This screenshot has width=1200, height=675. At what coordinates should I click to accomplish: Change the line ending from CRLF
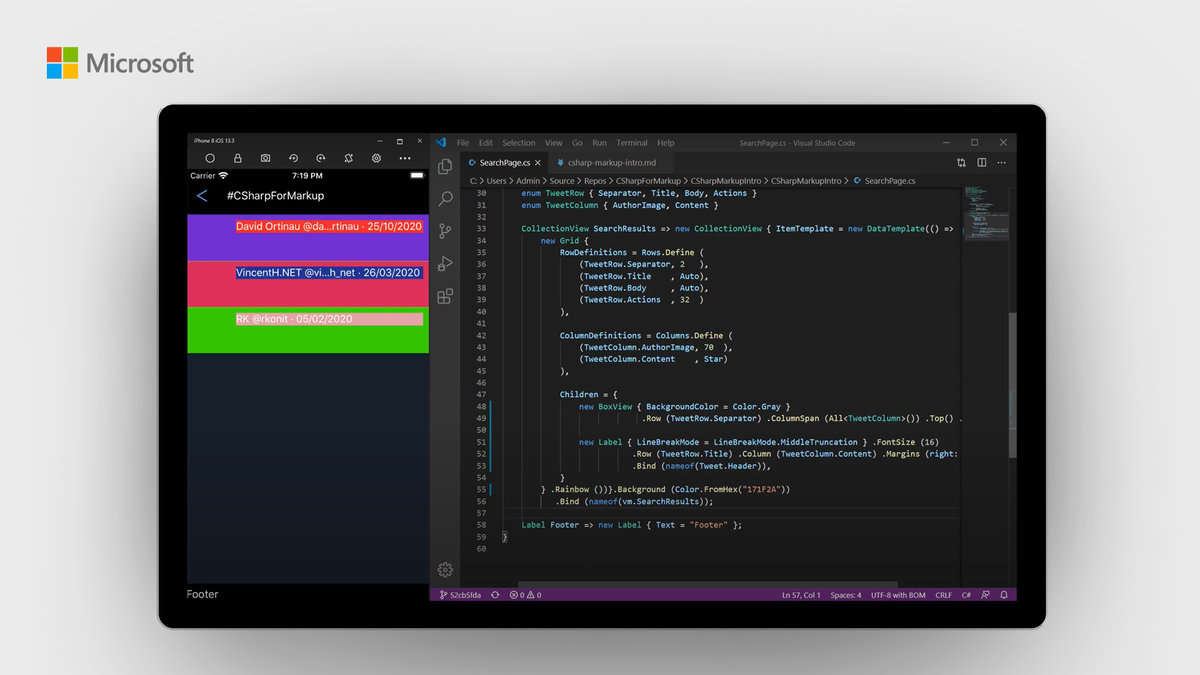(x=943, y=594)
